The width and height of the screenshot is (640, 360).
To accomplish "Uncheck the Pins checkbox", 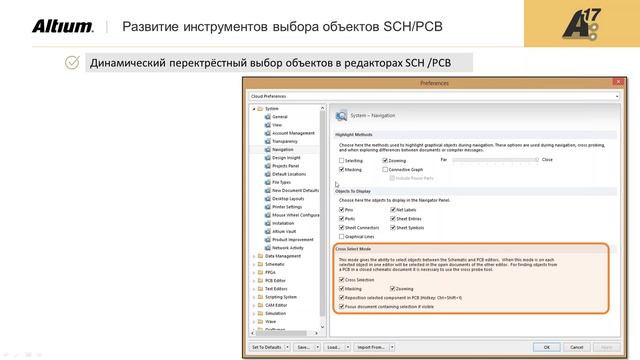I will 342,210.
